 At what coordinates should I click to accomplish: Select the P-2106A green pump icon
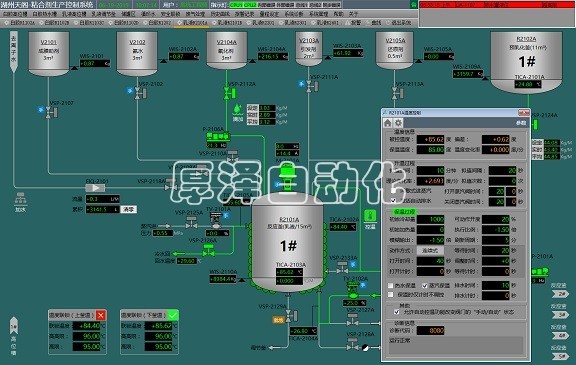click(x=218, y=137)
